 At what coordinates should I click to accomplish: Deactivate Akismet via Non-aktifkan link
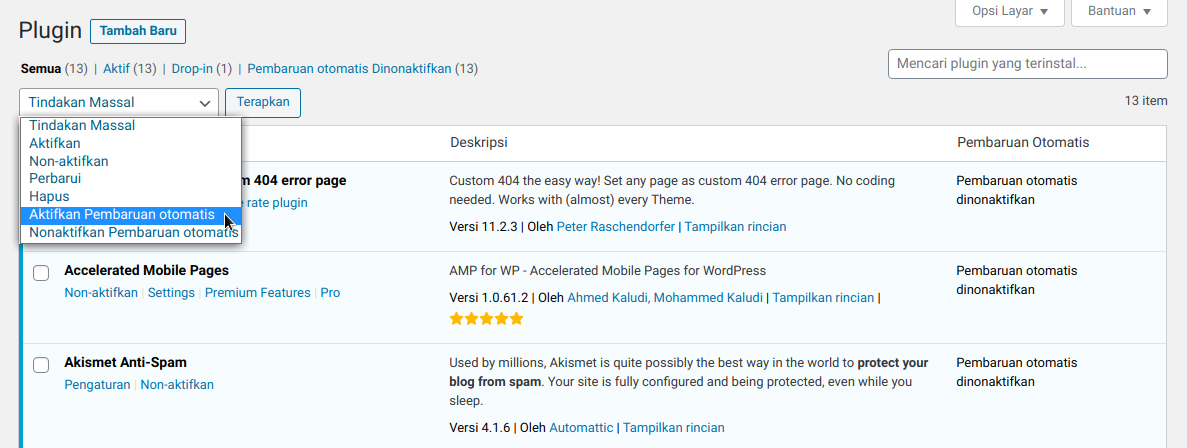(x=177, y=385)
